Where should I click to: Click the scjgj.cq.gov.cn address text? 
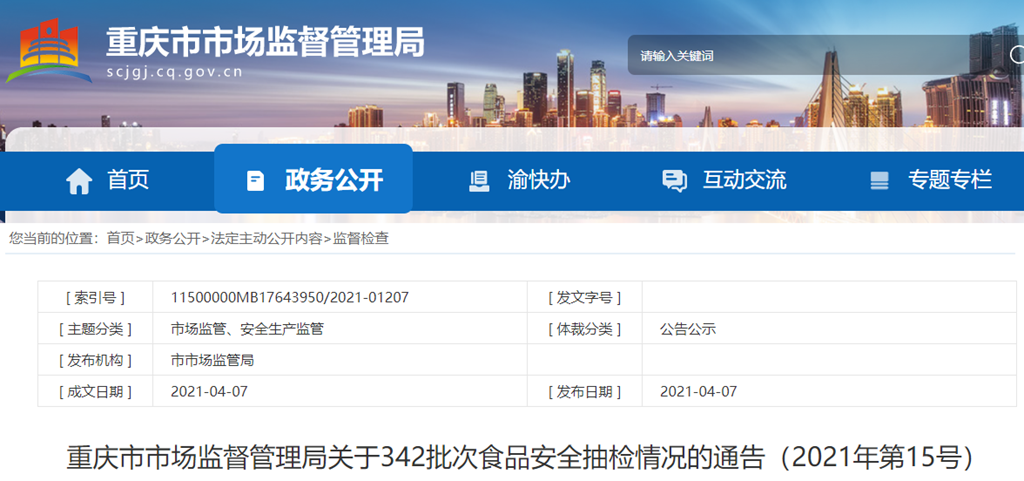click(x=174, y=72)
